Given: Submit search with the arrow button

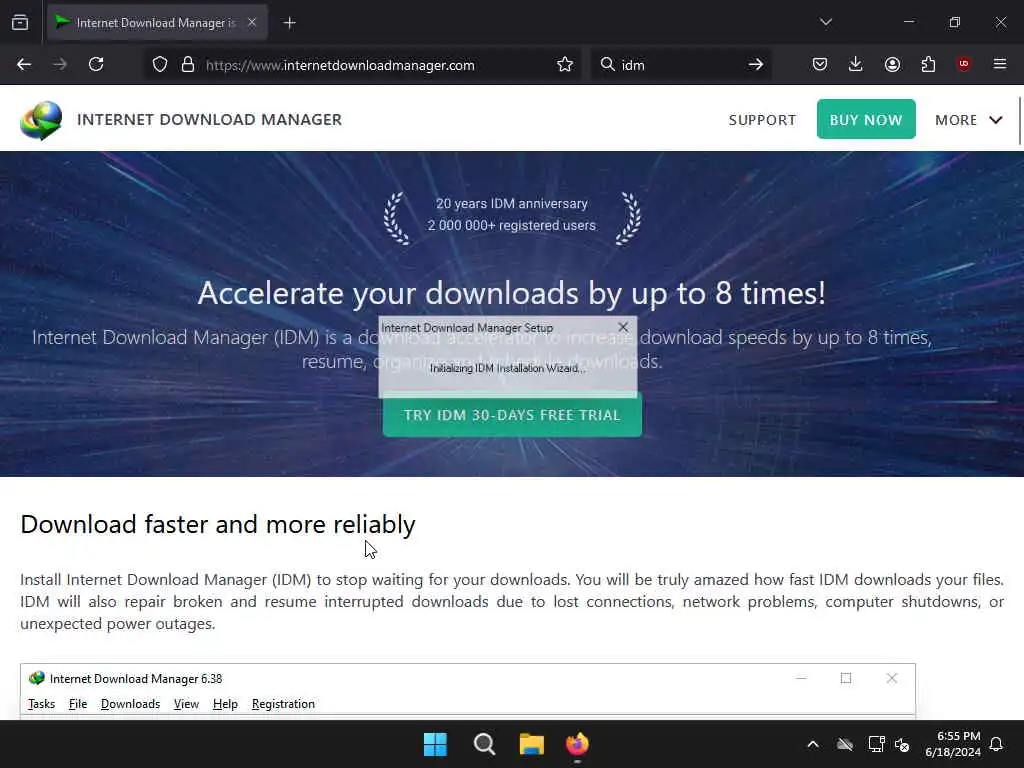Looking at the screenshot, I should point(756,64).
